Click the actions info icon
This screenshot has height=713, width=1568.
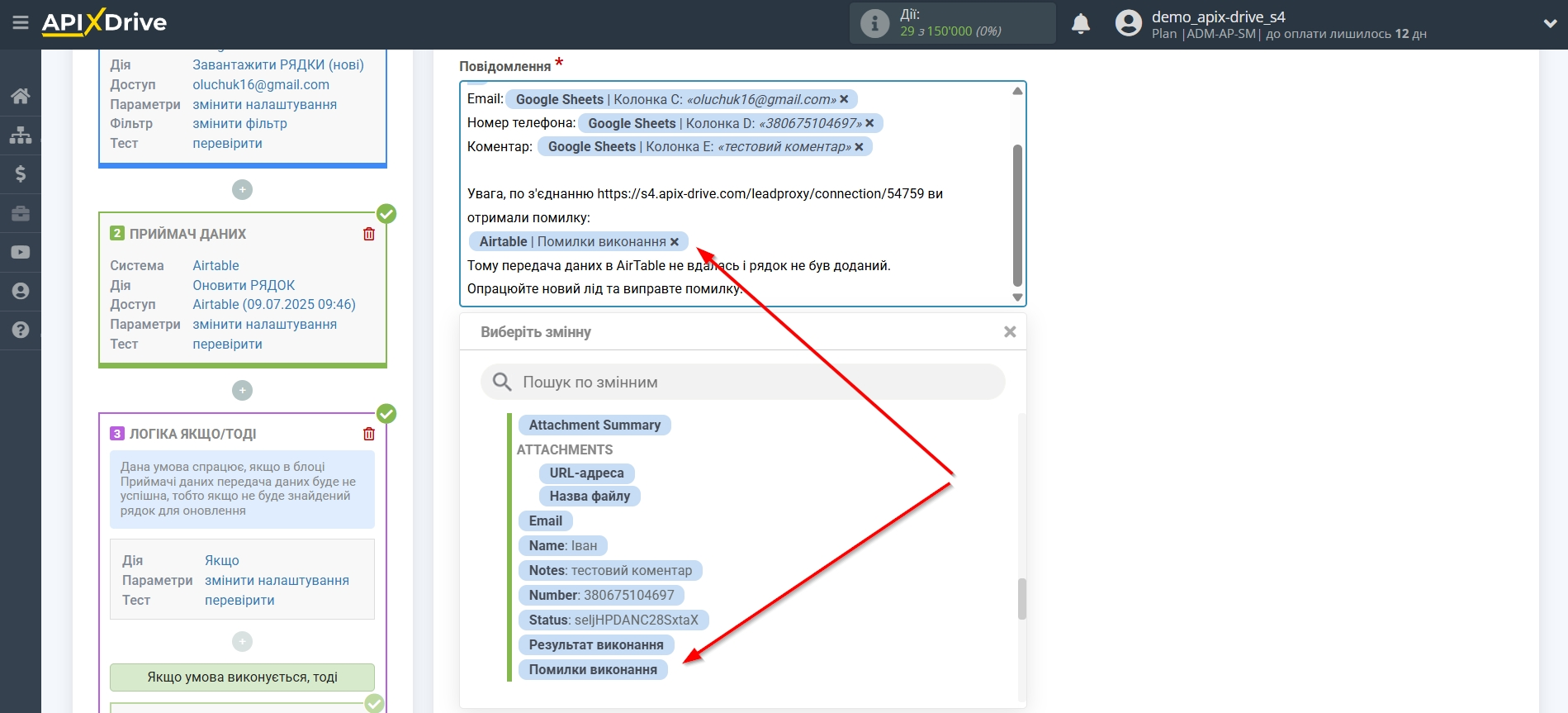(x=874, y=23)
